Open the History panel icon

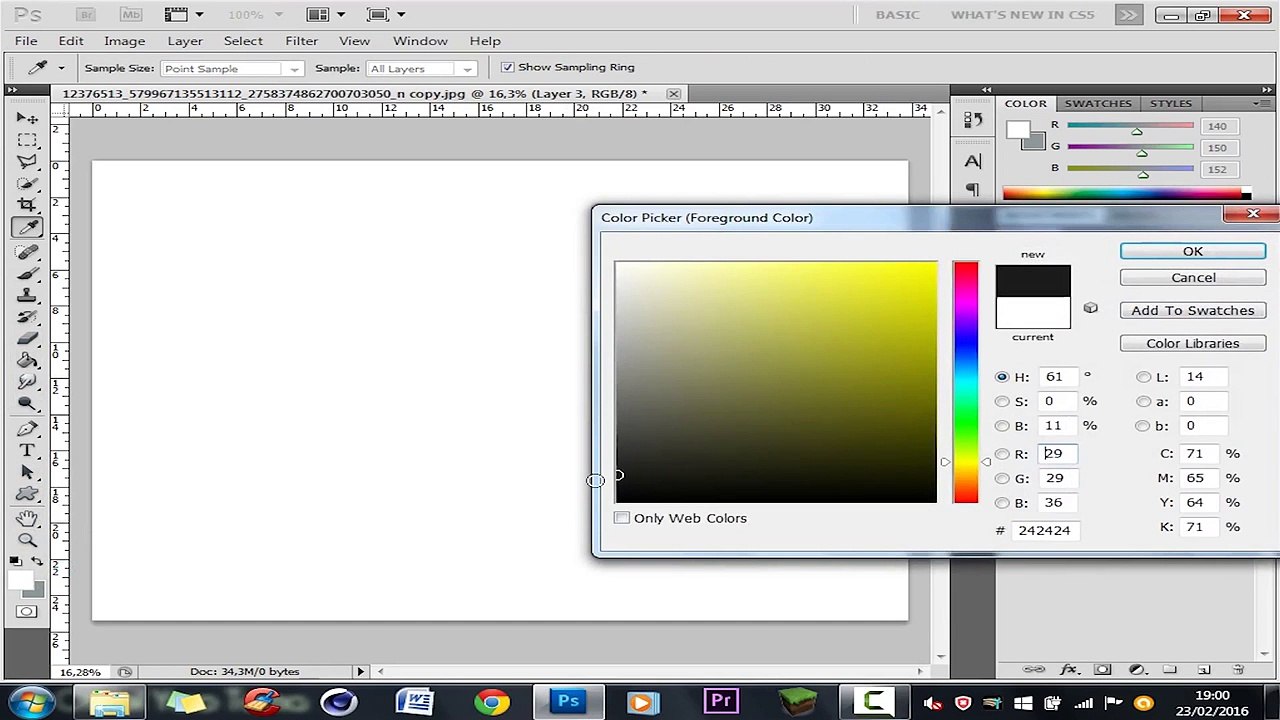pos(973,119)
